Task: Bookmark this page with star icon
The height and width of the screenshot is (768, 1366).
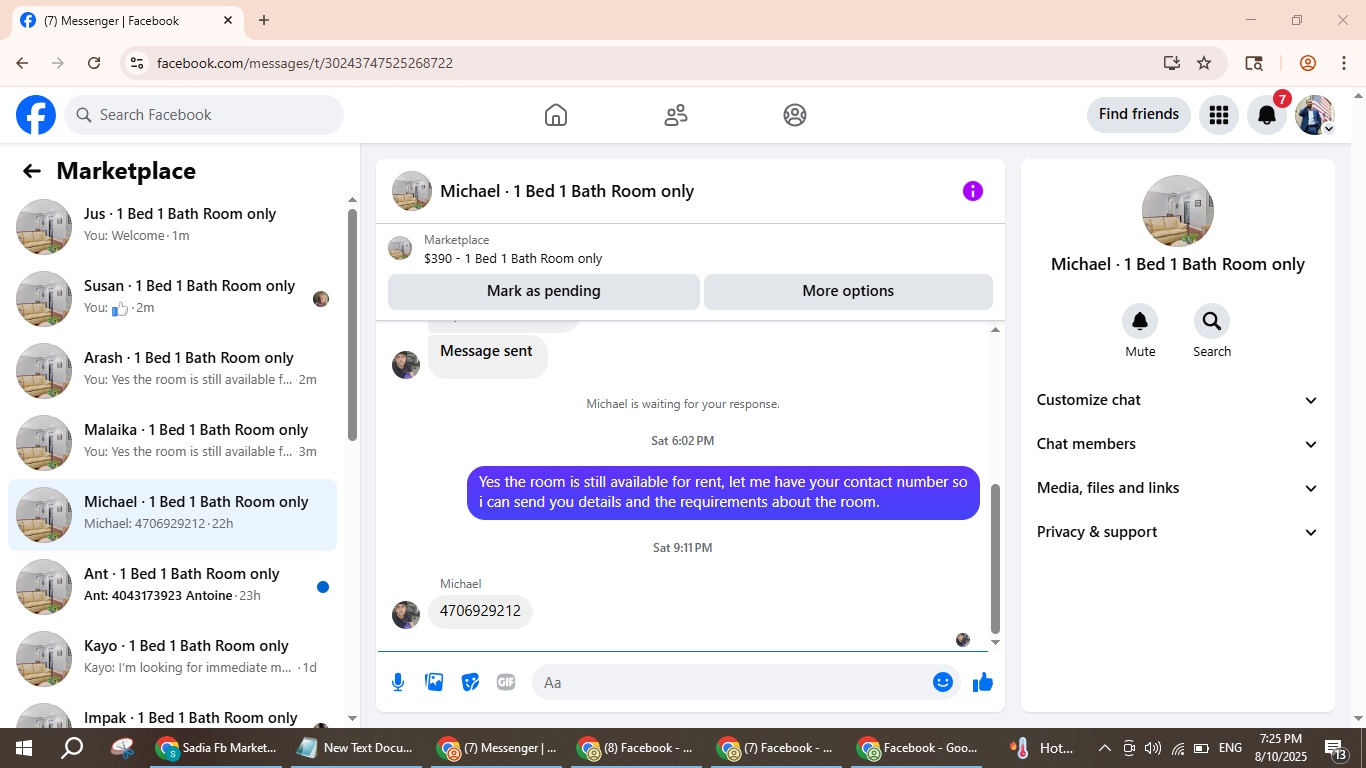Action: [1204, 63]
